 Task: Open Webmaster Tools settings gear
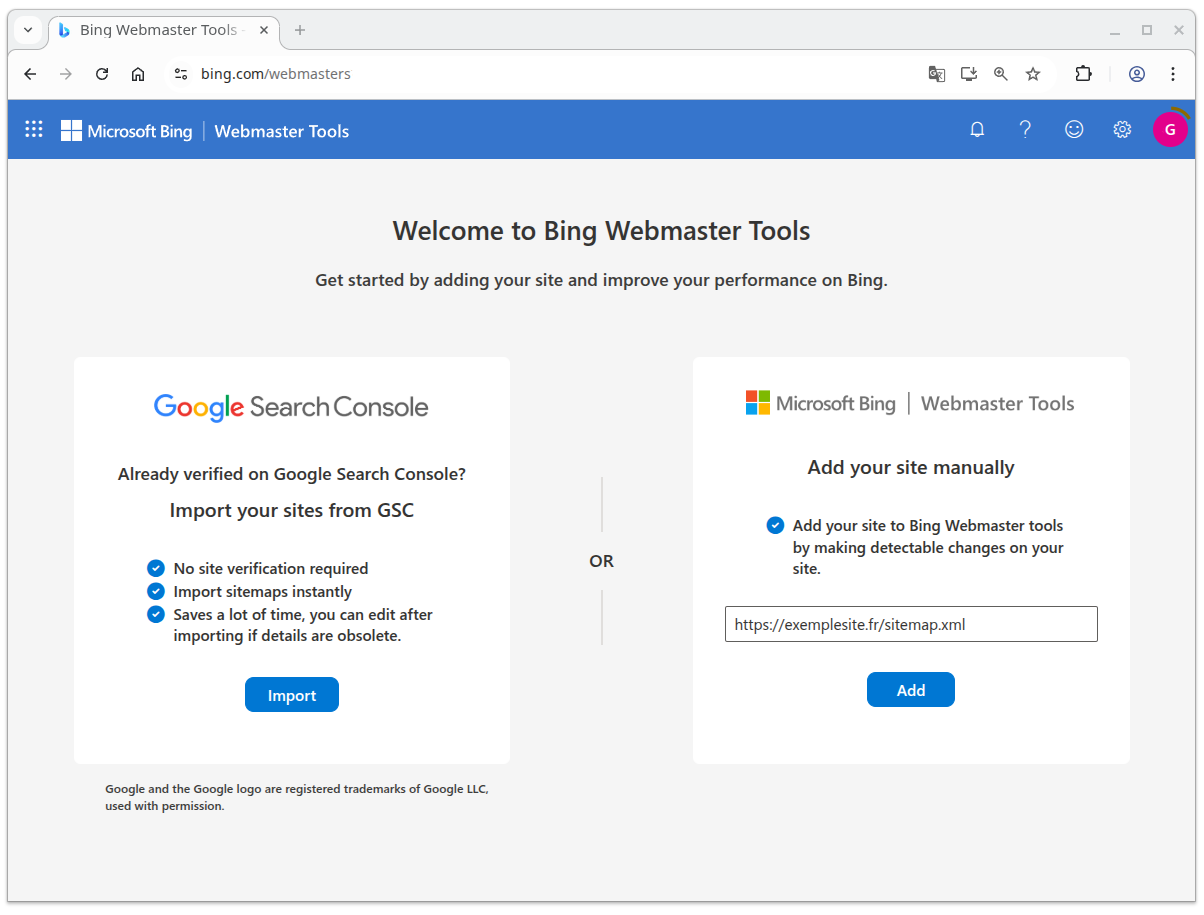pos(1122,129)
